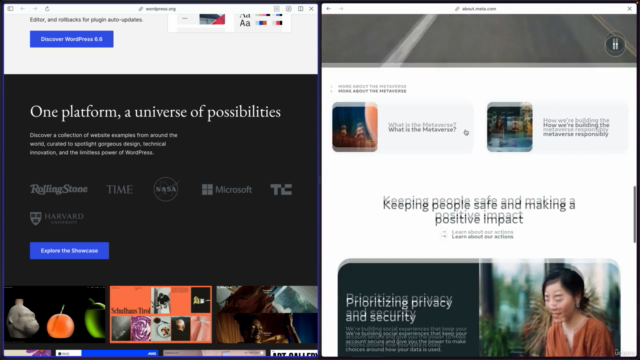The width and height of the screenshot is (640, 360).
Task: Click Explore the Showcase button
Action: tap(69, 251)
